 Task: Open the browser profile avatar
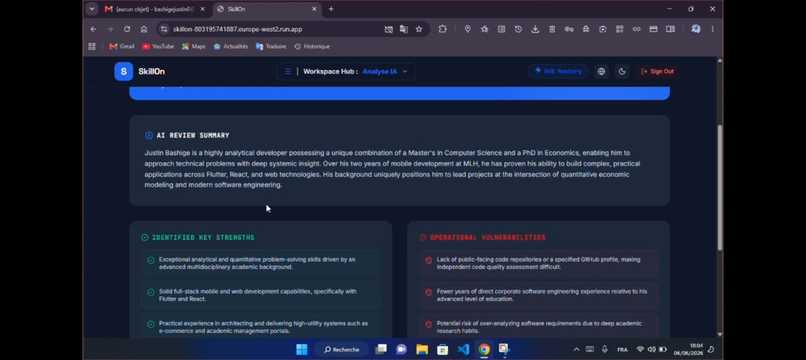point(695,29)
